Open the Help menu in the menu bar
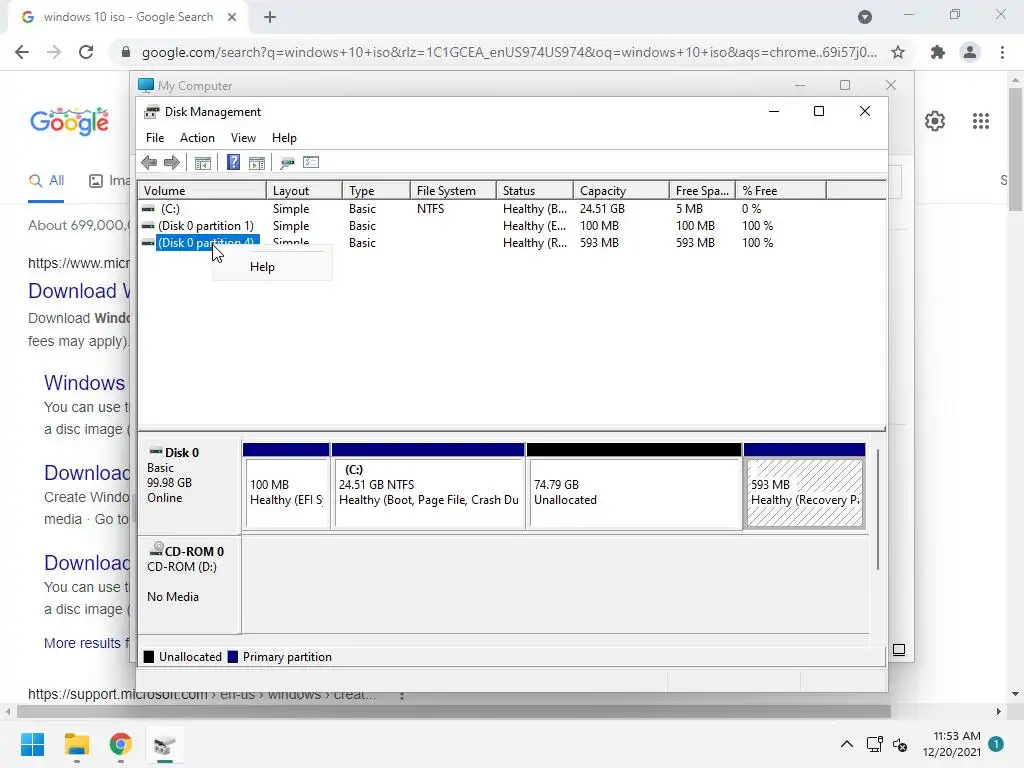 point(284,138)
